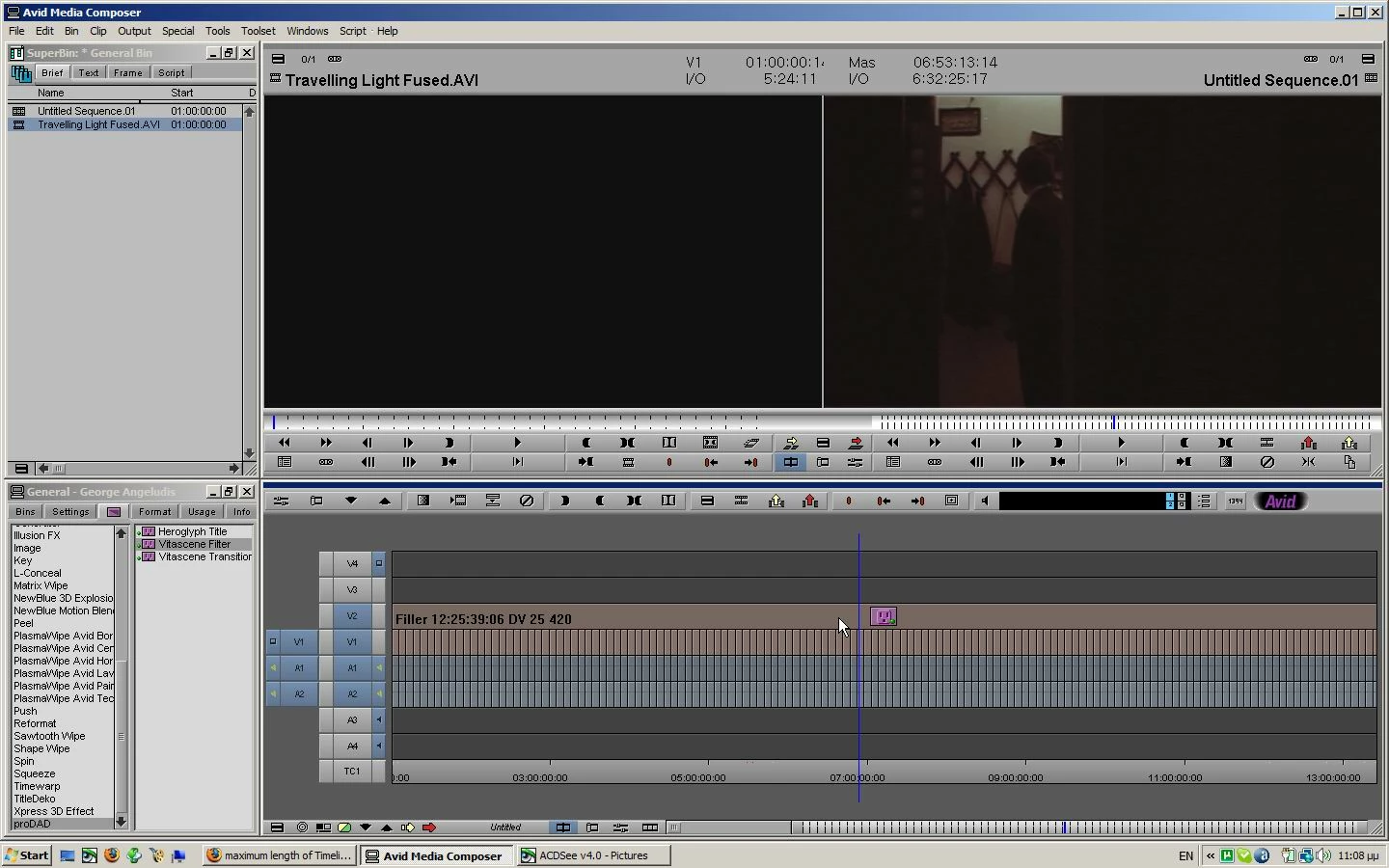The image size is (1389, 868).
Task: Click EN language indicator in tray
Action: tap(1185, 855)
